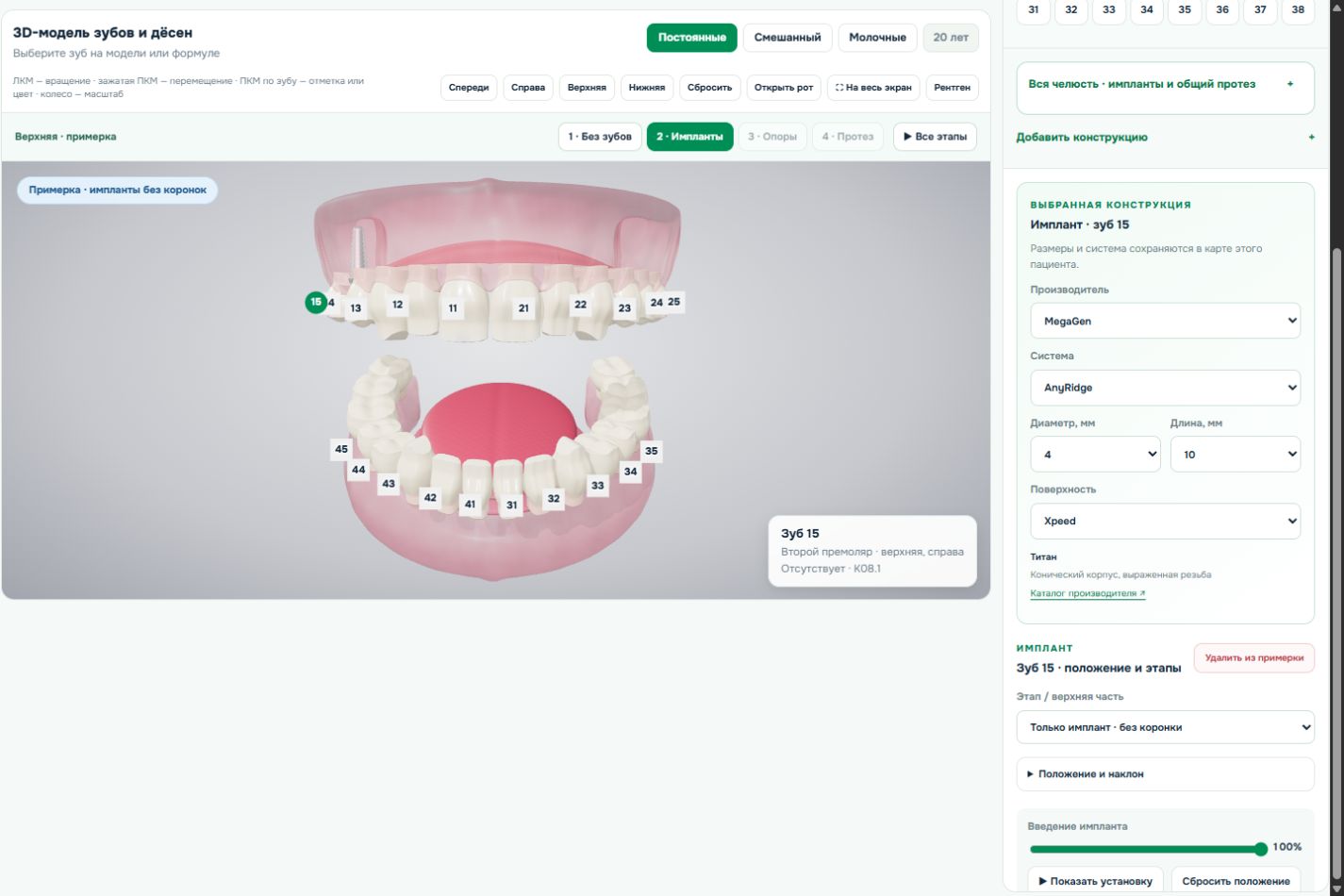The height and width of the screenshot is (896, 1344).
Task: Go to step 1 · Без зубов
Action: click(x=600, y=137)
